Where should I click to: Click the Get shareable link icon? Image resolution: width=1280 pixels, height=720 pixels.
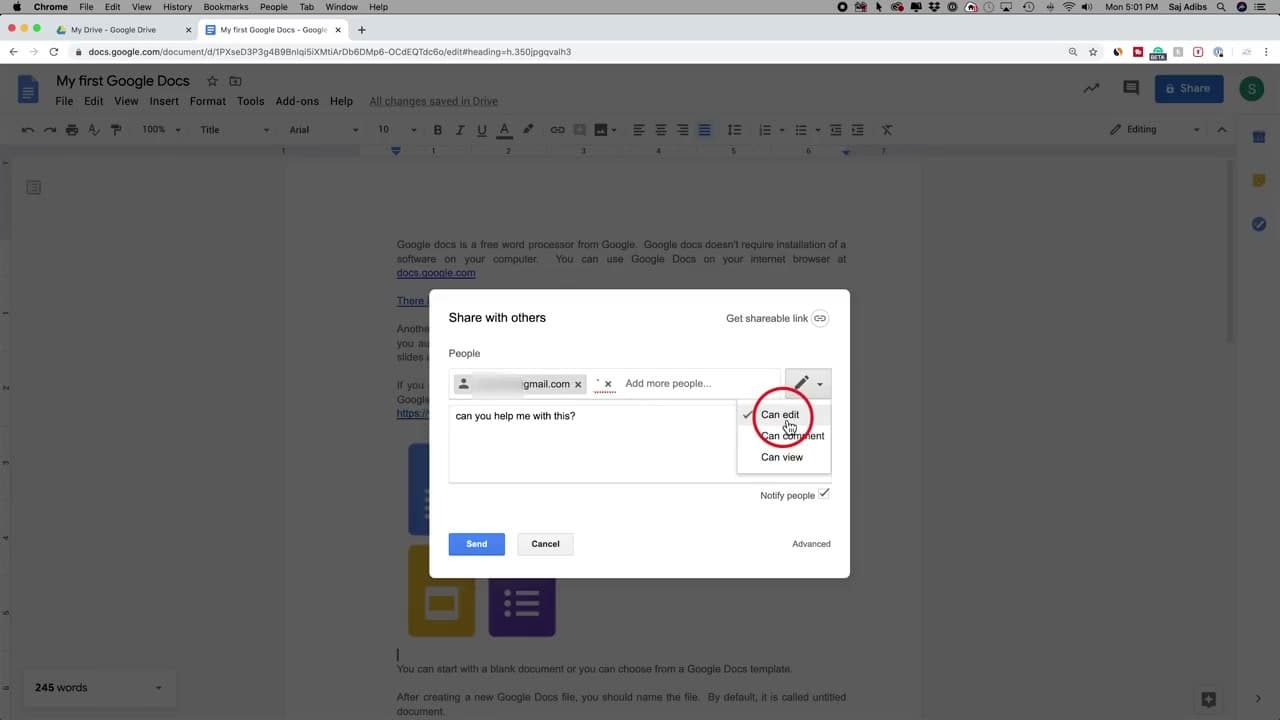click(x=820, y=318)
